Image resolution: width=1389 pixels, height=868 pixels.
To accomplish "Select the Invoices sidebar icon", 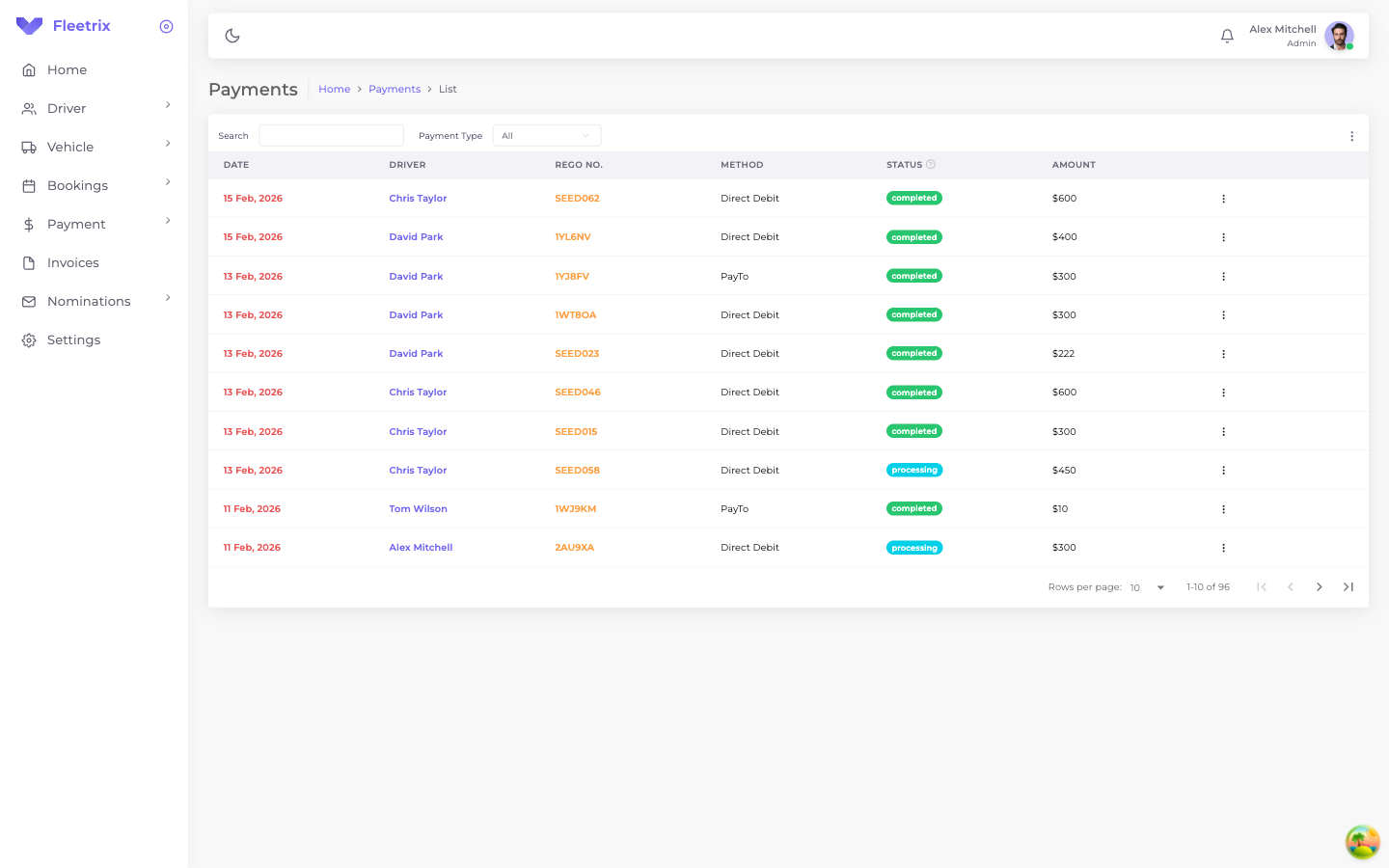I will (28, 262).
